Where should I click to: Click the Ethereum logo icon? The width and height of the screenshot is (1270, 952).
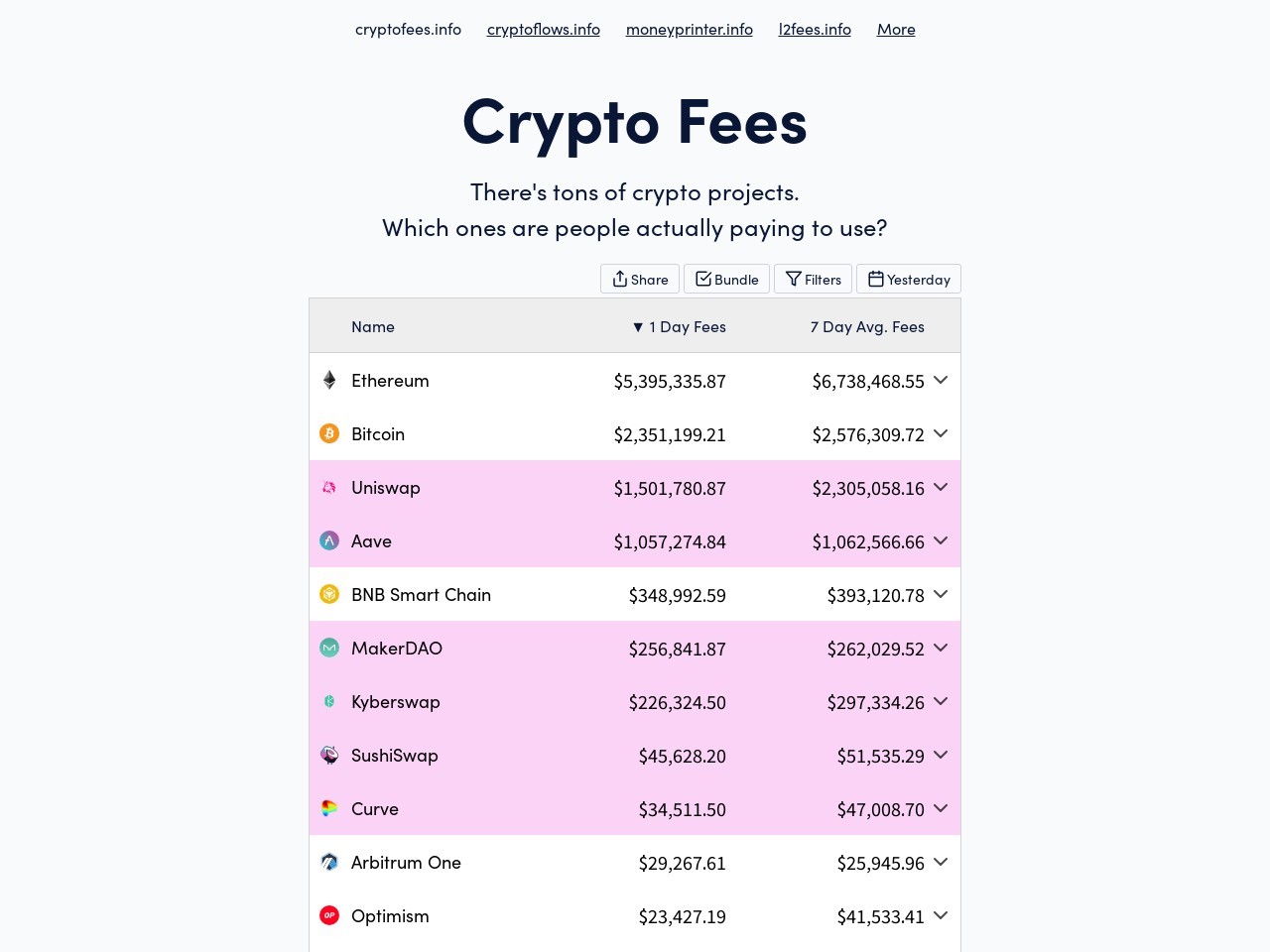[x=328, y=380]
